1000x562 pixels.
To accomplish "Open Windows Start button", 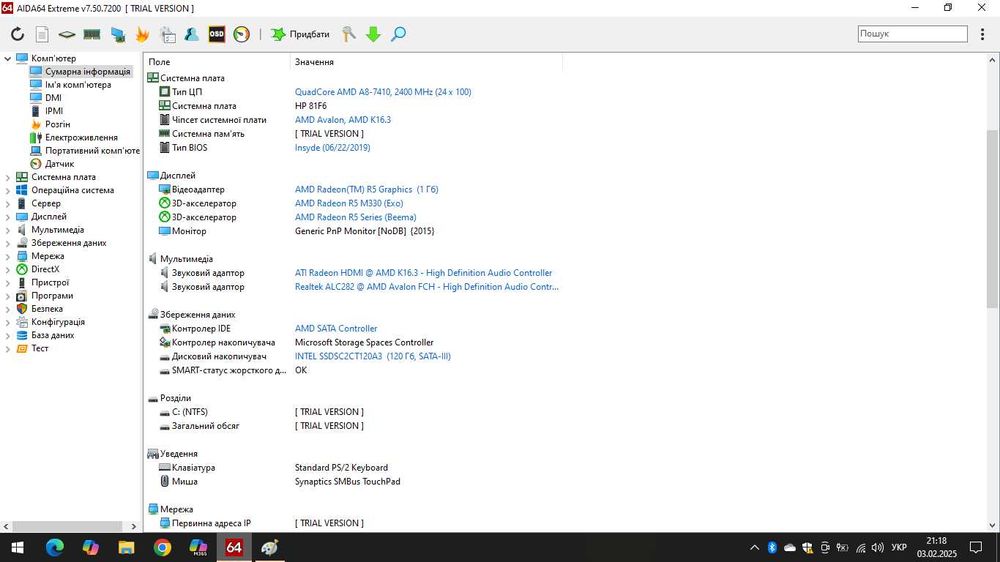I will [x=17, y=547].
